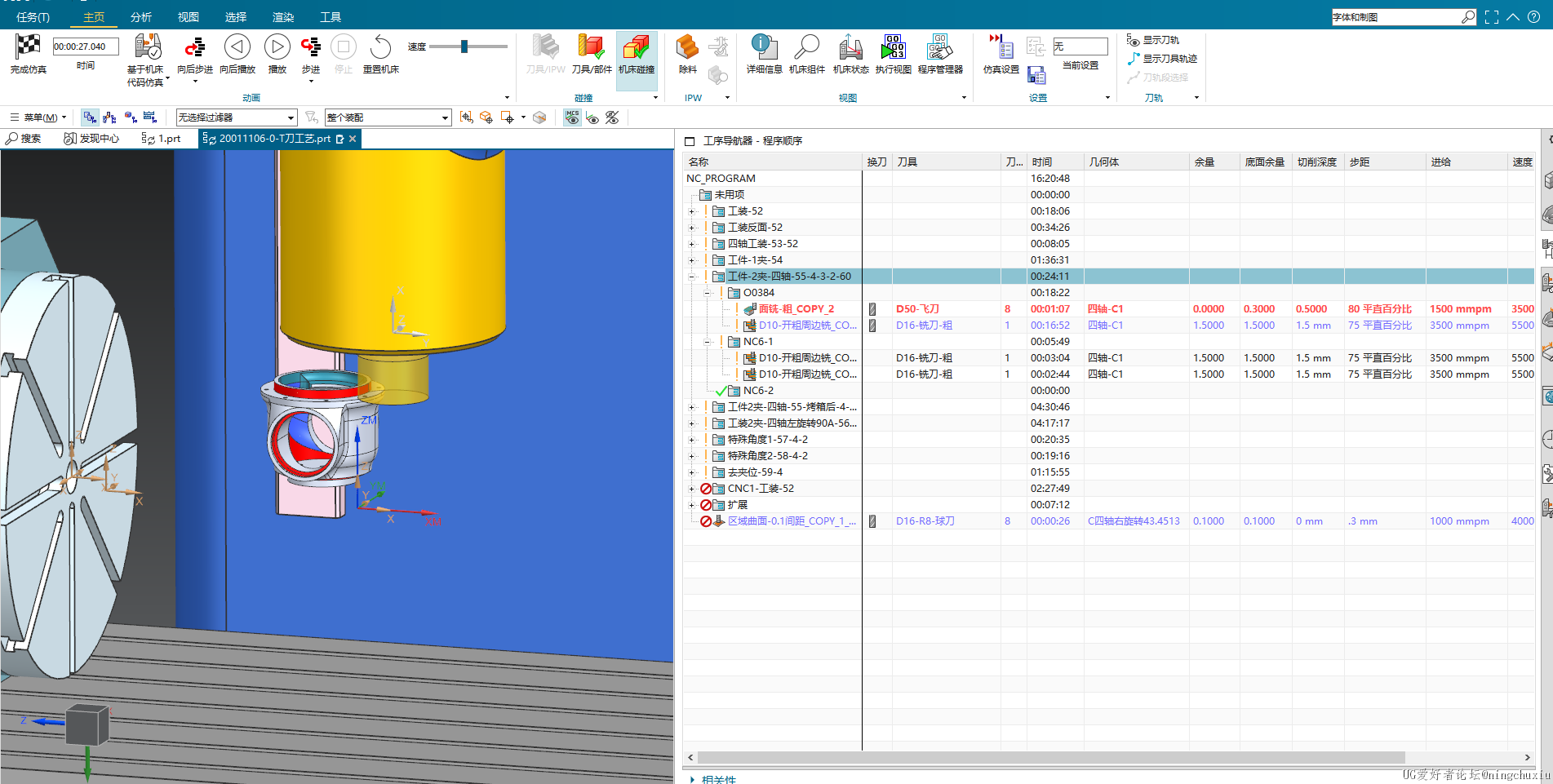Open the 整个装配 scope dropdown
Viewport: 1553px width, 784px height.
click(x=388, y=117)
